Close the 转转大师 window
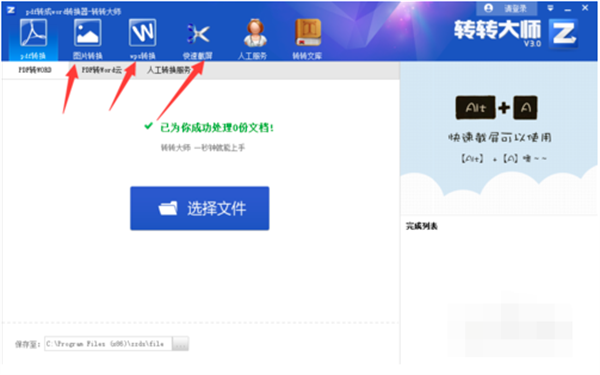The image size is (600, 375). [585, 8]
